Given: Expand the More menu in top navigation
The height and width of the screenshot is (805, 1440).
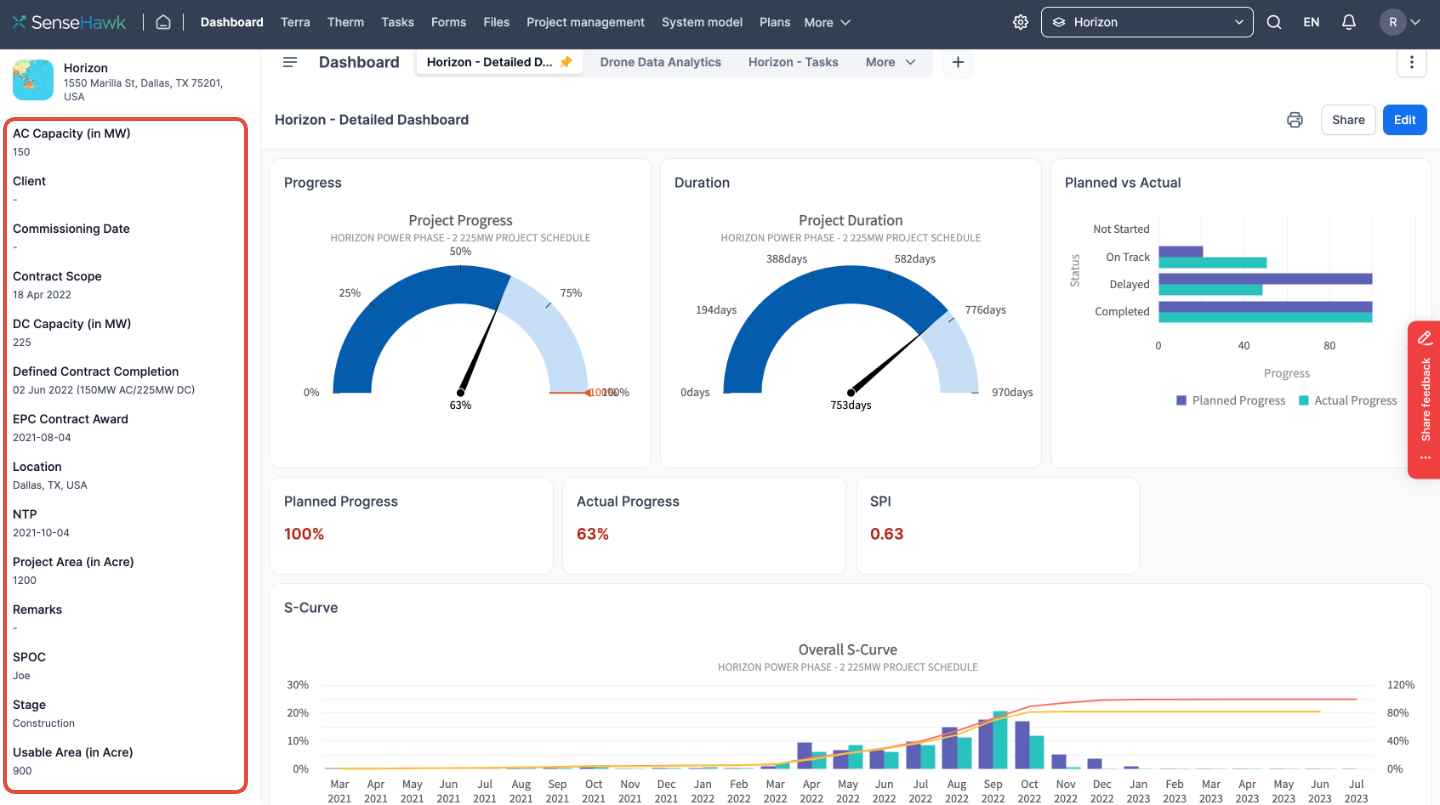Looking at the screenshot, I should (827, 22).
